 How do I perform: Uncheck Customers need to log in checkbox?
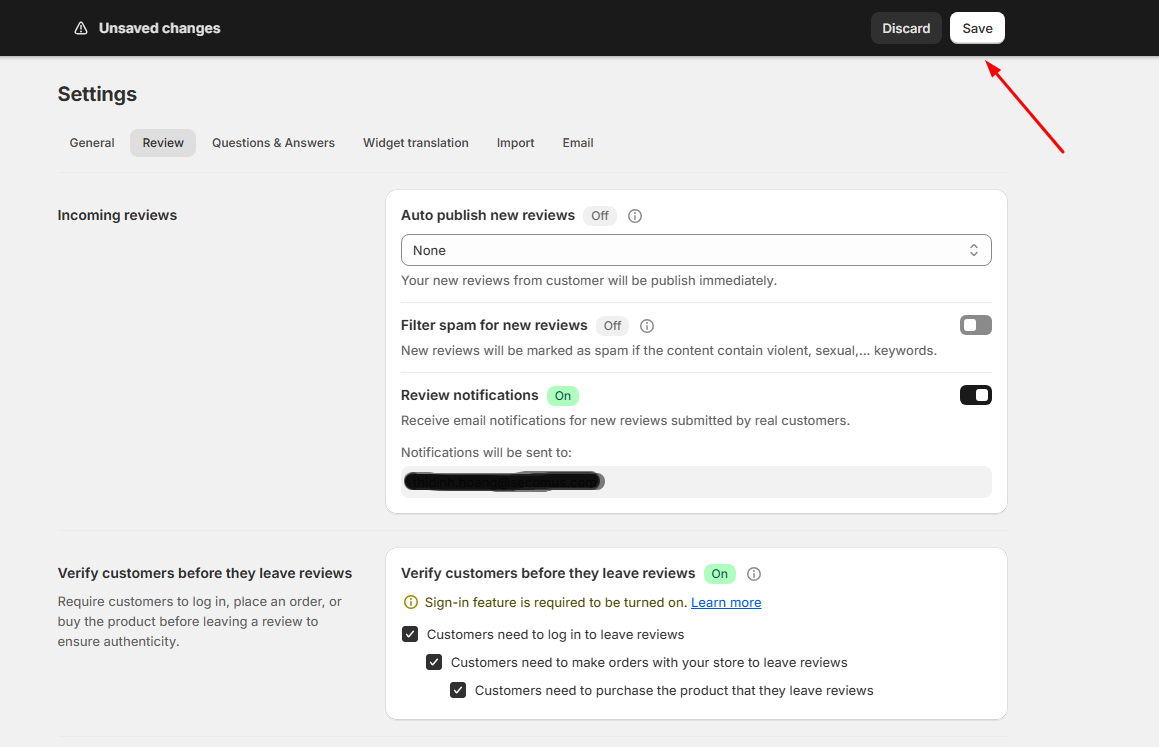click(410, 634)
